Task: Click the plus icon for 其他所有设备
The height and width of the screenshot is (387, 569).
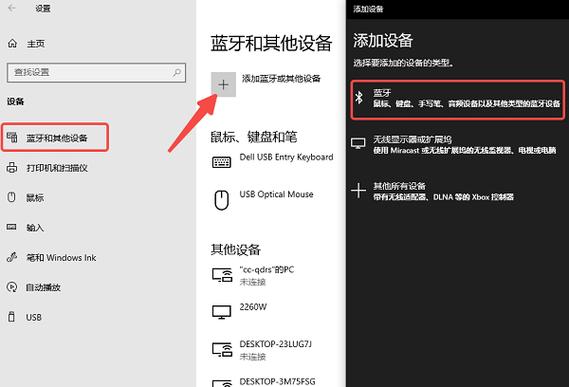Action: point(358,191)
